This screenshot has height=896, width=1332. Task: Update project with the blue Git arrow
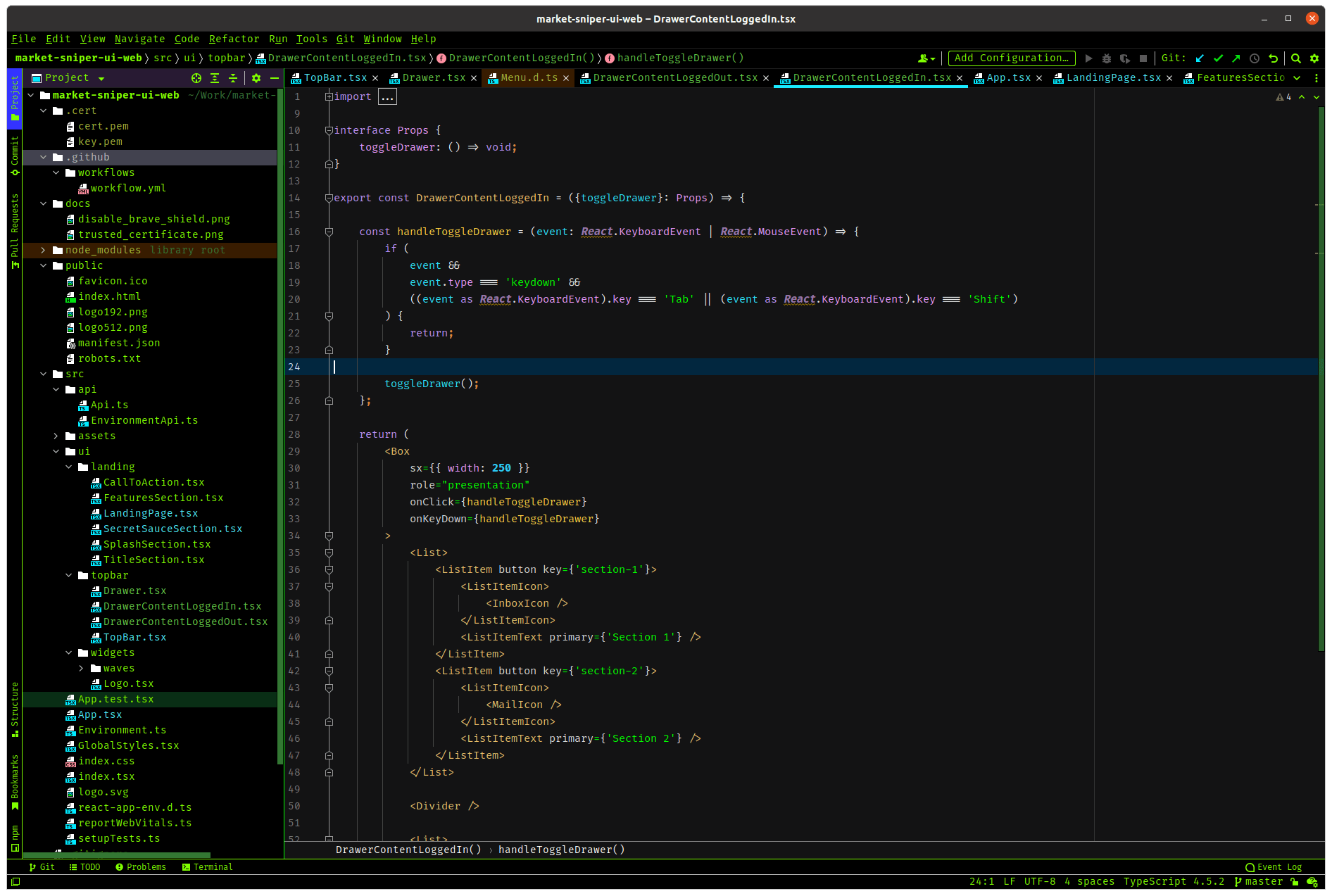pyautogui.click(x=1200, y=58)
